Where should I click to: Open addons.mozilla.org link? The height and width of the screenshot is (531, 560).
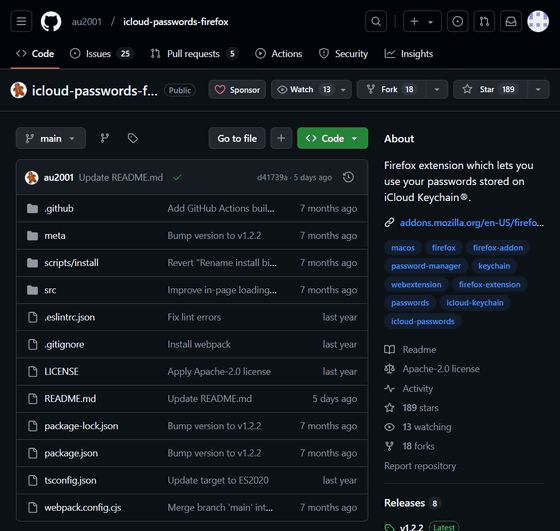472,222
